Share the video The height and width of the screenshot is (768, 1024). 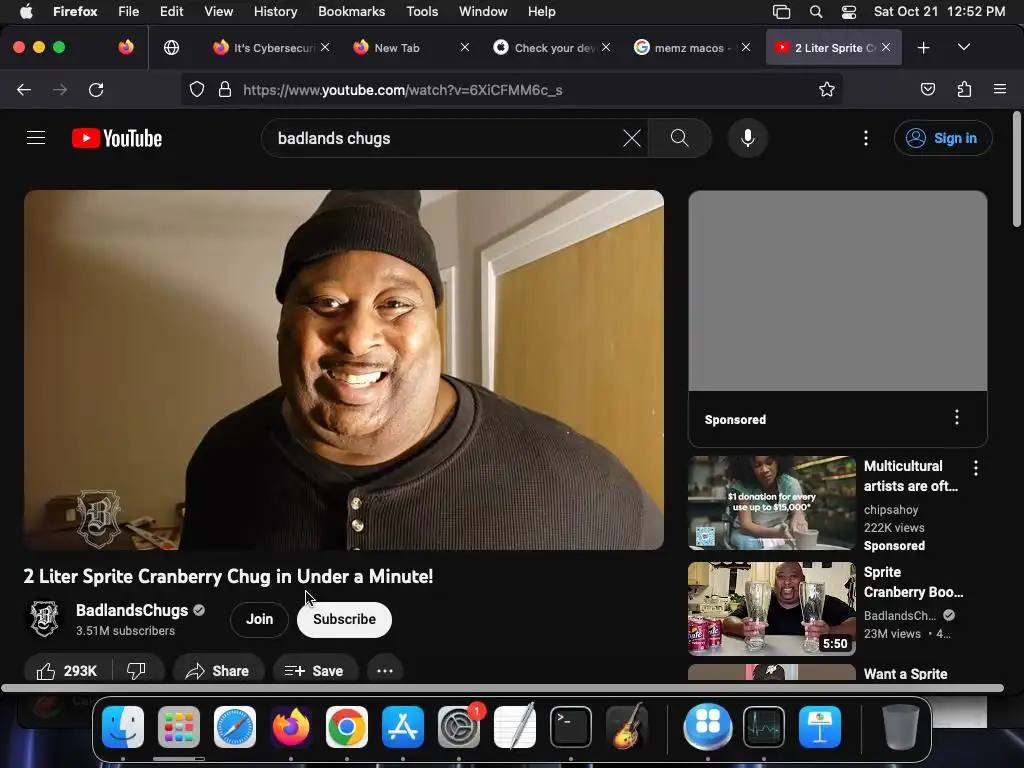[x=218, y=671]
